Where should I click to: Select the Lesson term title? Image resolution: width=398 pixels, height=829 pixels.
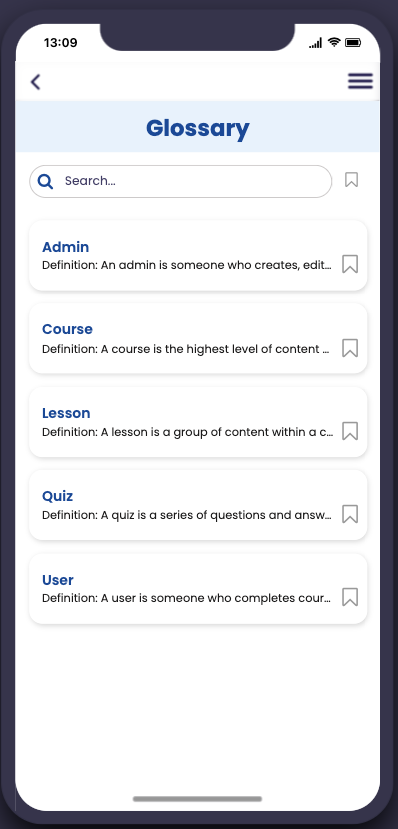[x=66, y=413]
